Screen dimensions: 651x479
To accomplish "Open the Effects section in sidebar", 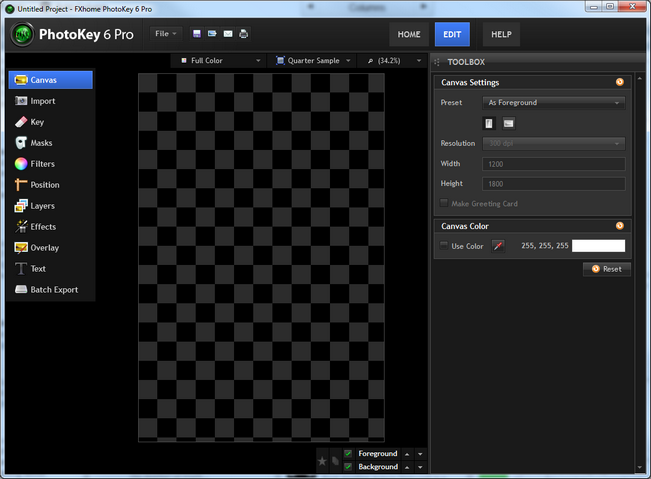I will (51, 227).
